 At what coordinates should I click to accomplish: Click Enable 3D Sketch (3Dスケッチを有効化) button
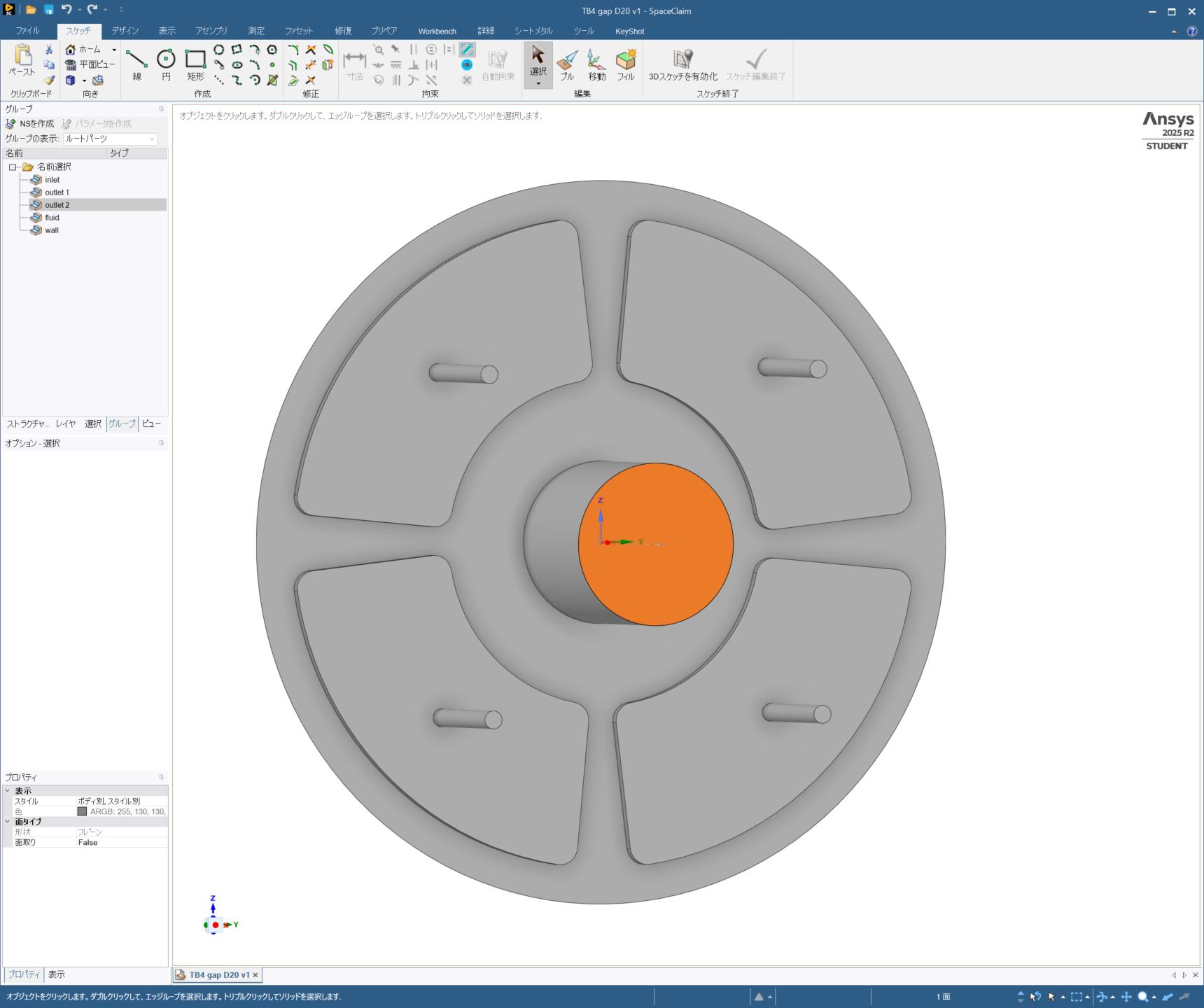tap(682, 65)
